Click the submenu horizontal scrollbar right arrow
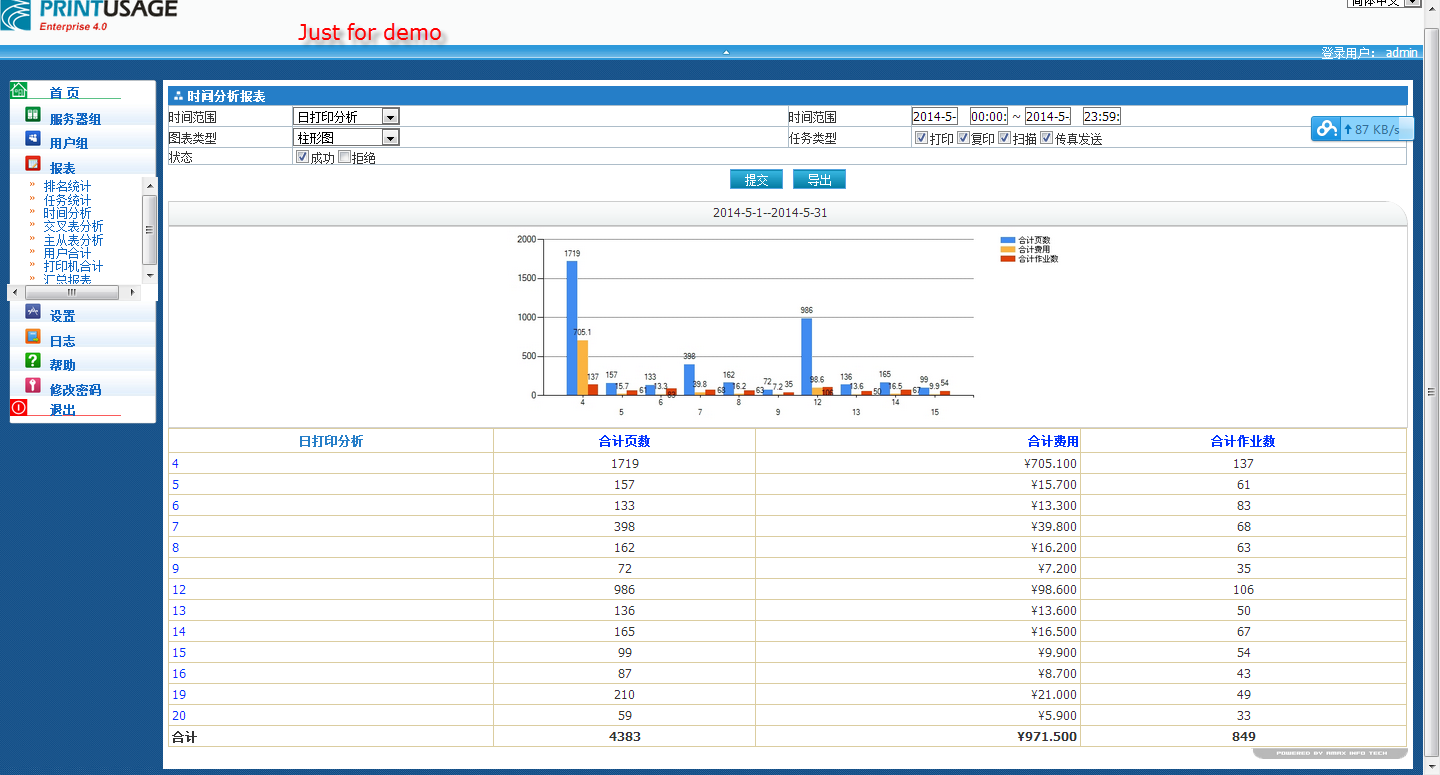The width and height of the screenshot is (1440, 775). [132, 293]
